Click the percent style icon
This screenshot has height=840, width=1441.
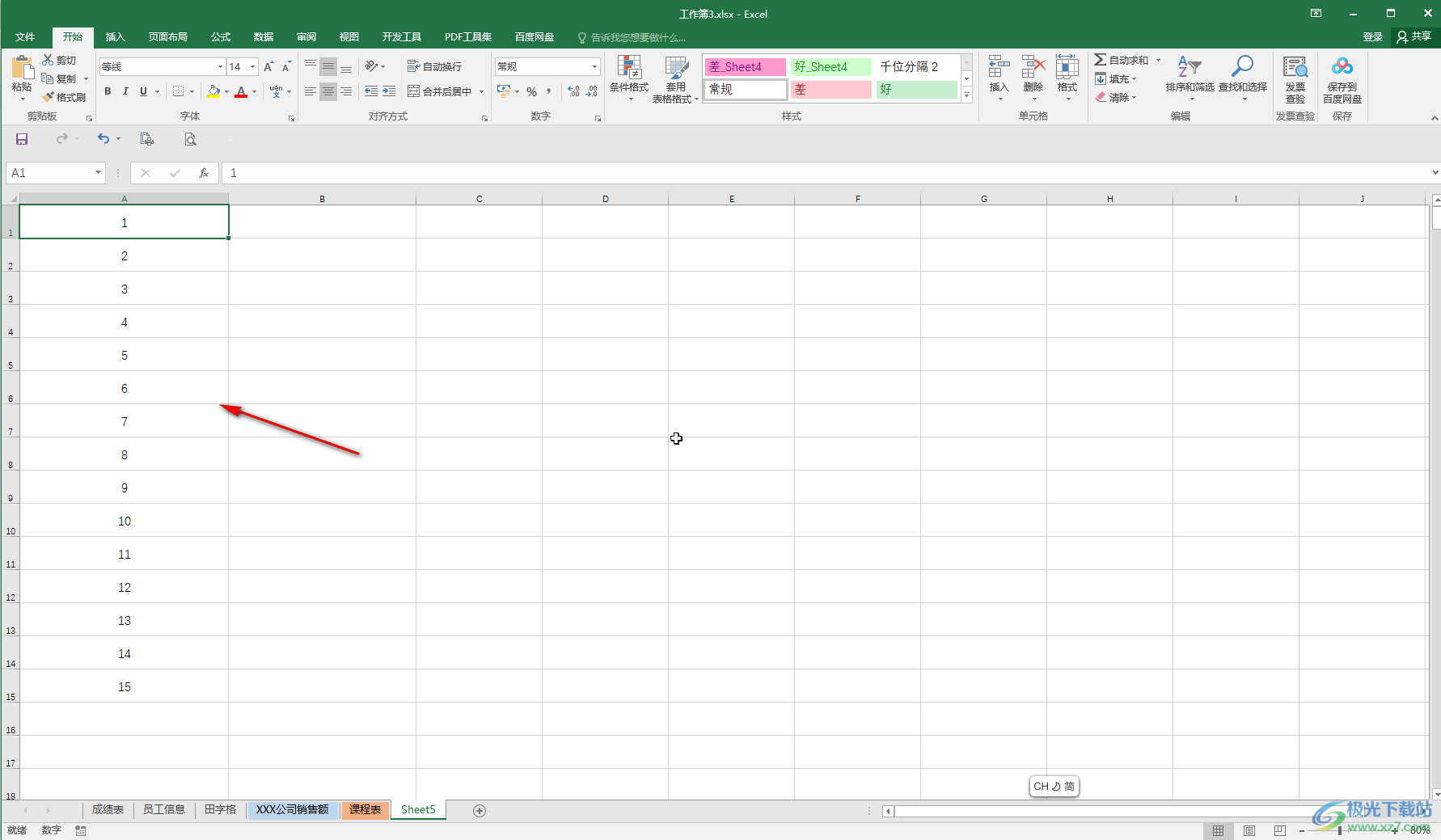coord(531,91)
